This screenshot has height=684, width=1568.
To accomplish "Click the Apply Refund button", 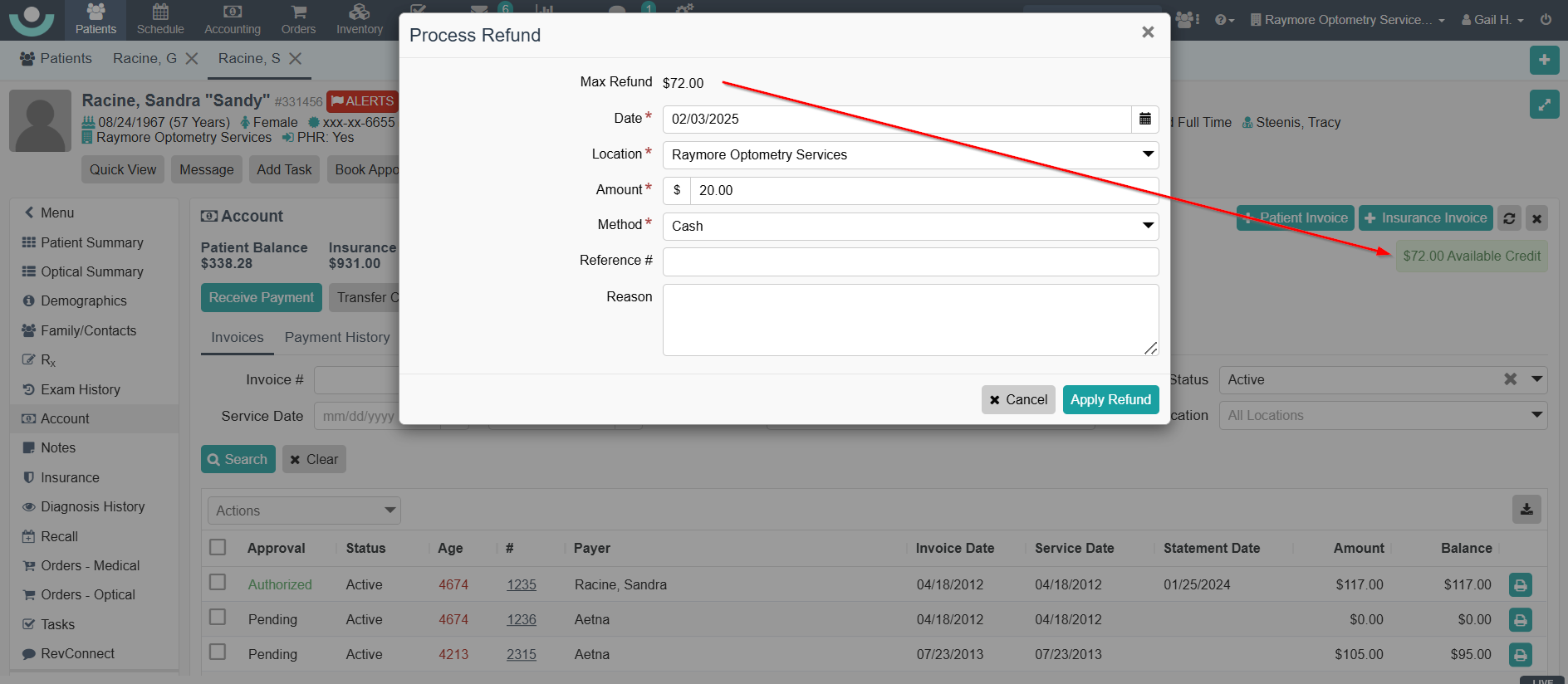I will [1110, 399].
